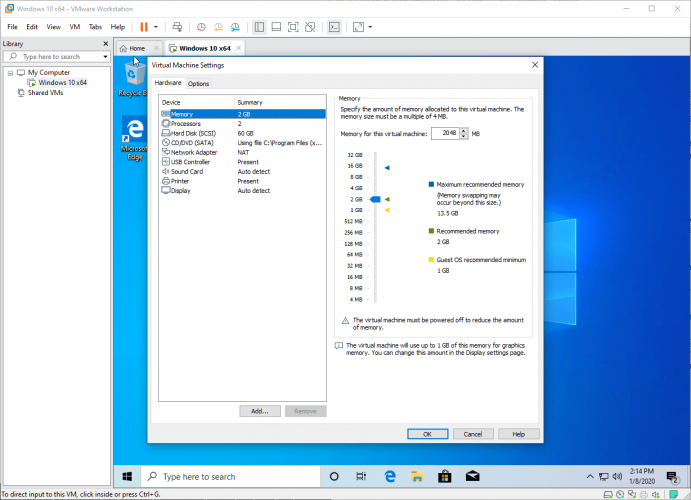Select the Display device row
Viewport: 691px width, 500px height.
243,191
